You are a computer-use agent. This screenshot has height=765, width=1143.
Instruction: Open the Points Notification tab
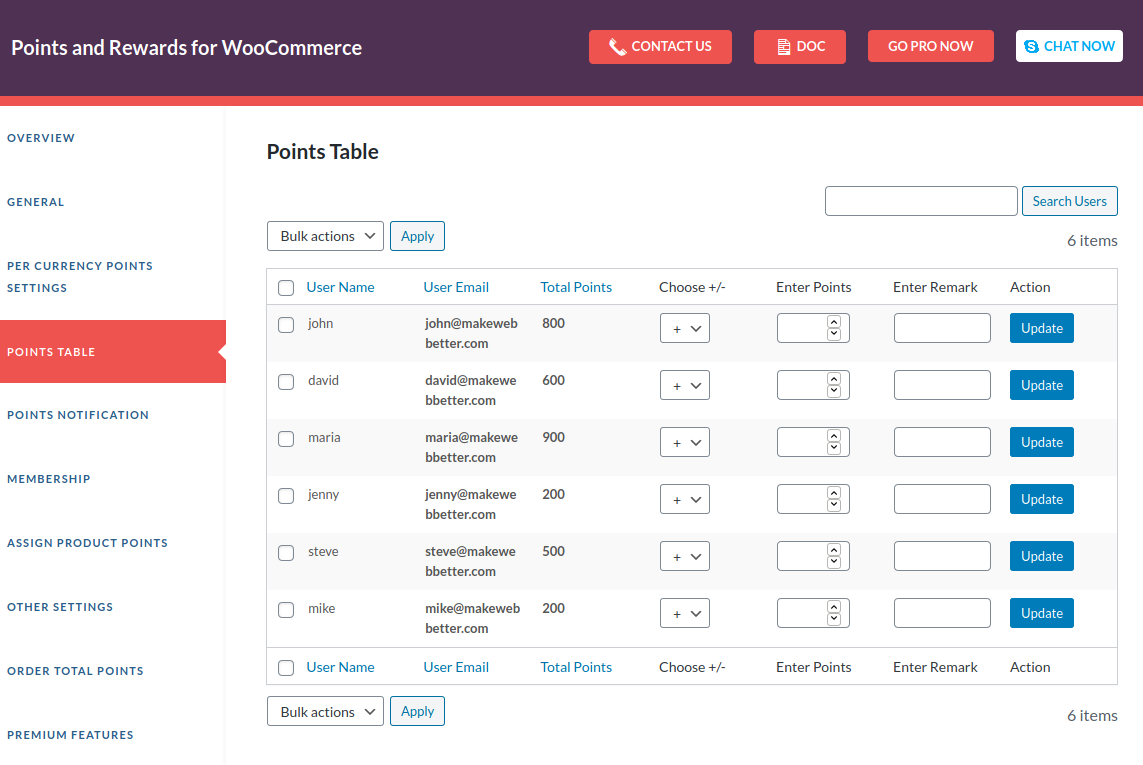(x=78, y=415)
